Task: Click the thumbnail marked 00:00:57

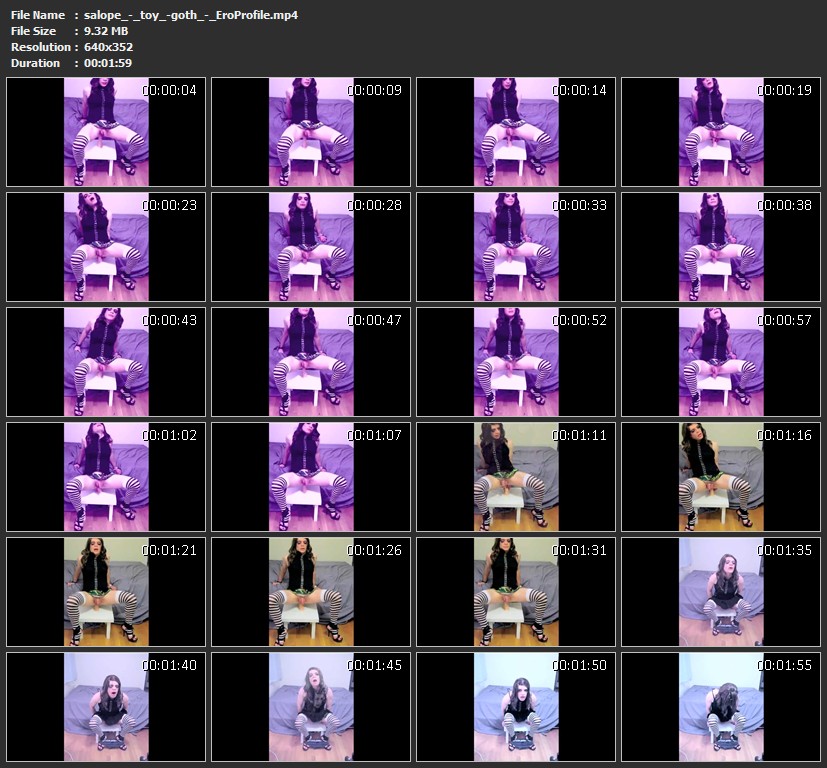Action: coord(721,362)
